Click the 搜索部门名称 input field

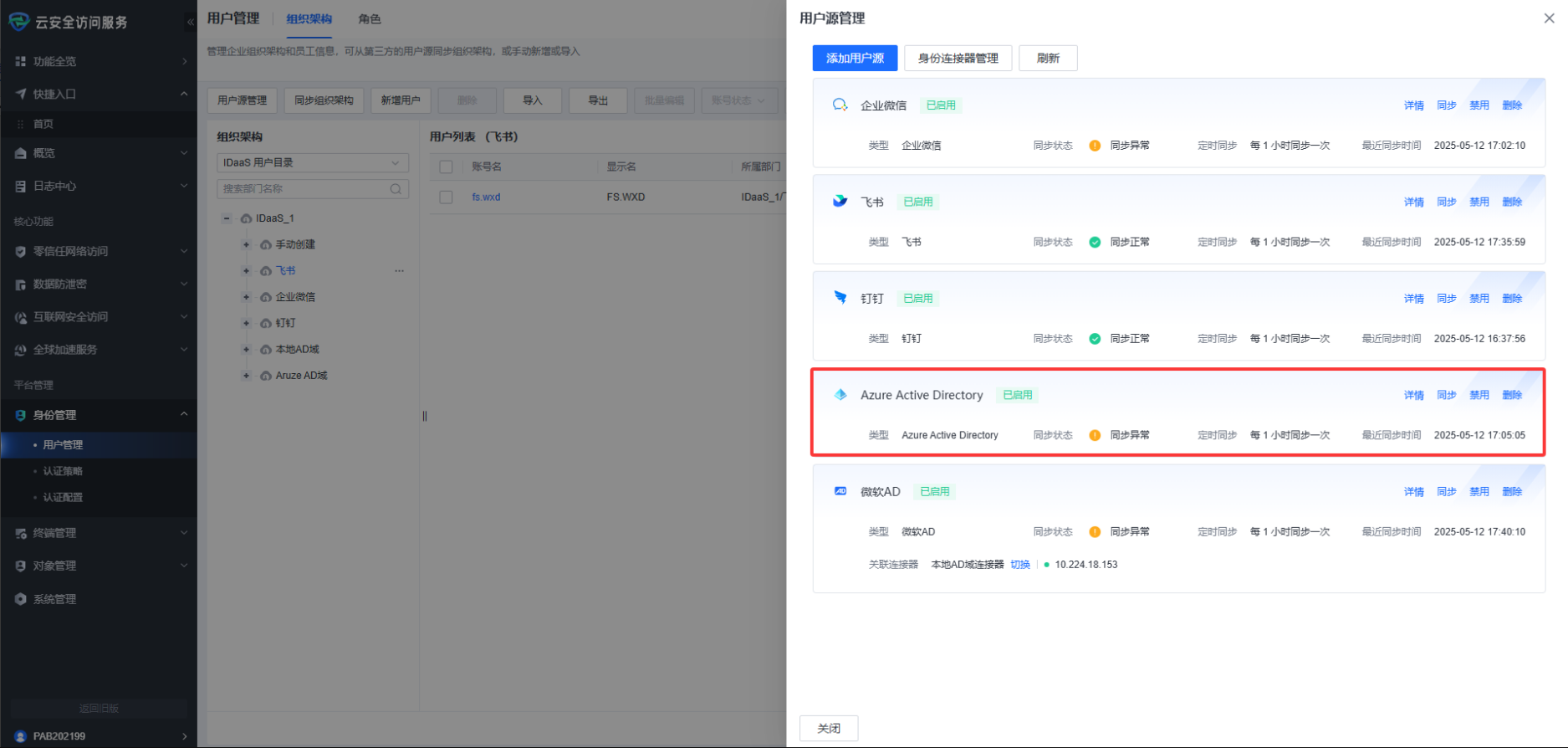pyautogui.click(x=301, y=189)
